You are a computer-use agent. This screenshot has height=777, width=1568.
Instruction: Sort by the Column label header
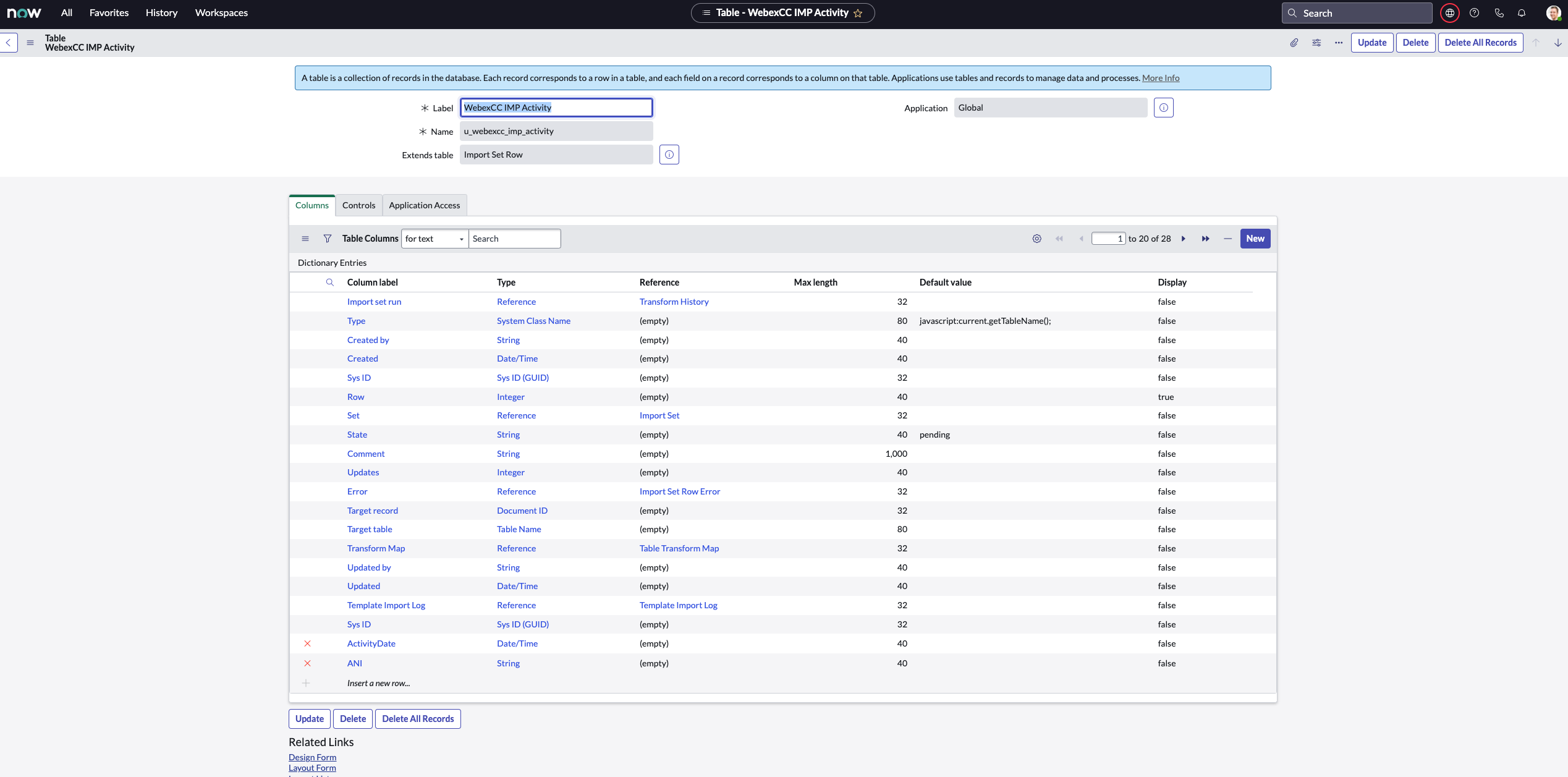[373, 282]
